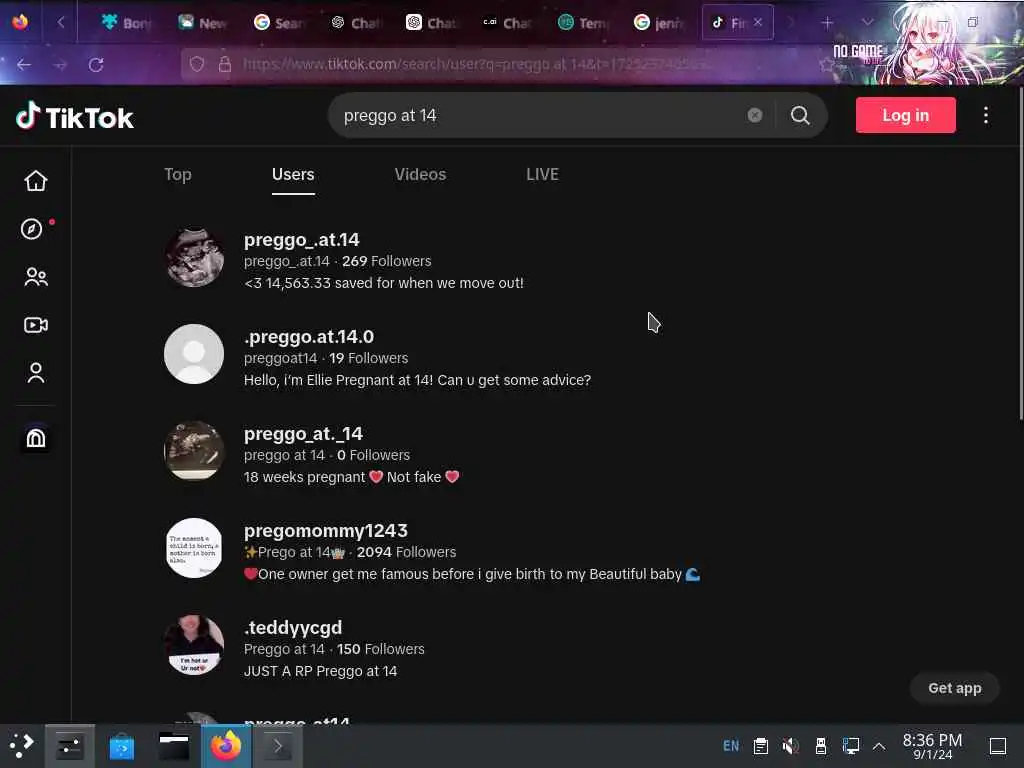Click the muted volume tray icon
Screen dimensions: 1024x768
click(790, 746)
